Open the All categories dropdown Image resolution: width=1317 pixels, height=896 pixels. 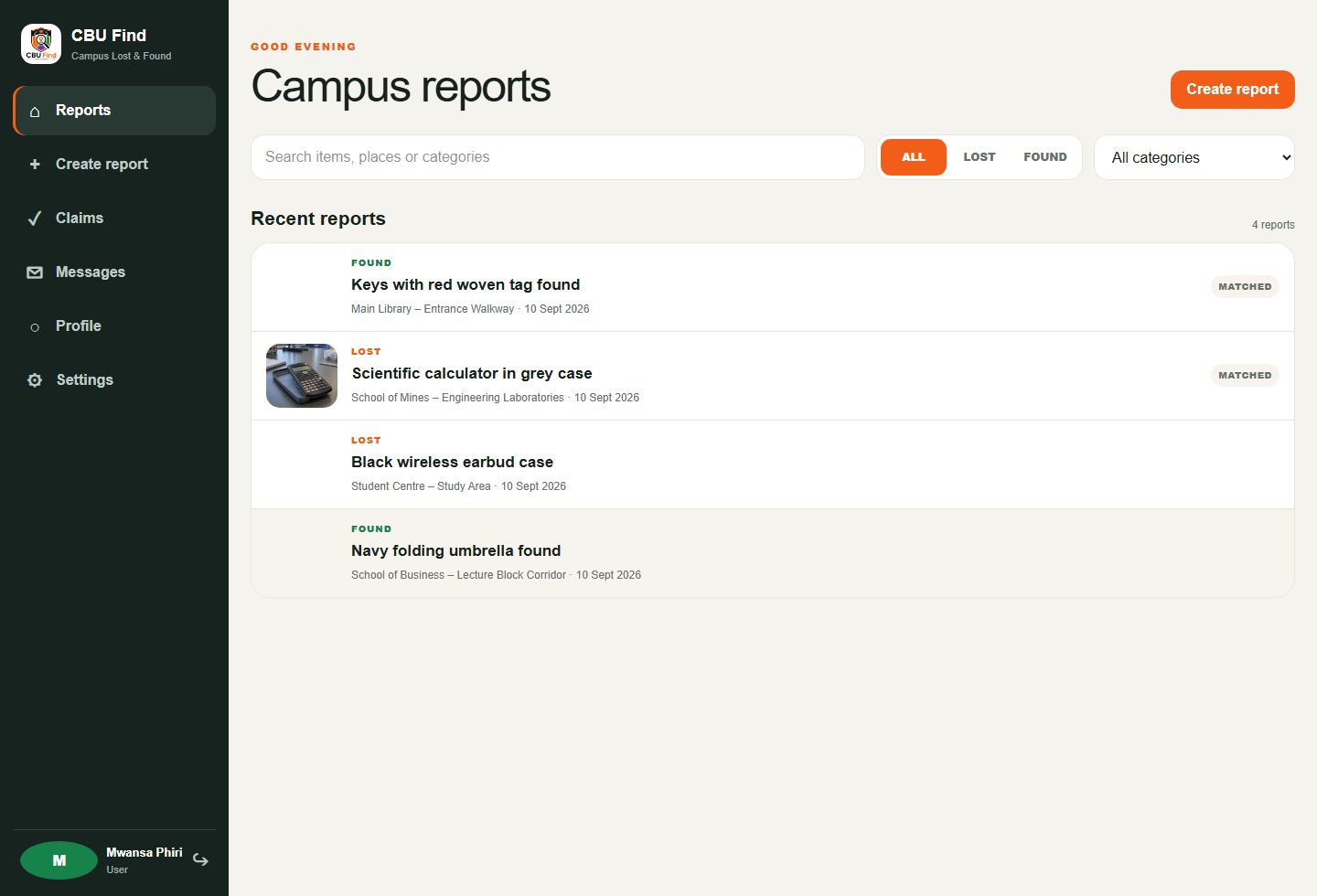coord(1194,157)
